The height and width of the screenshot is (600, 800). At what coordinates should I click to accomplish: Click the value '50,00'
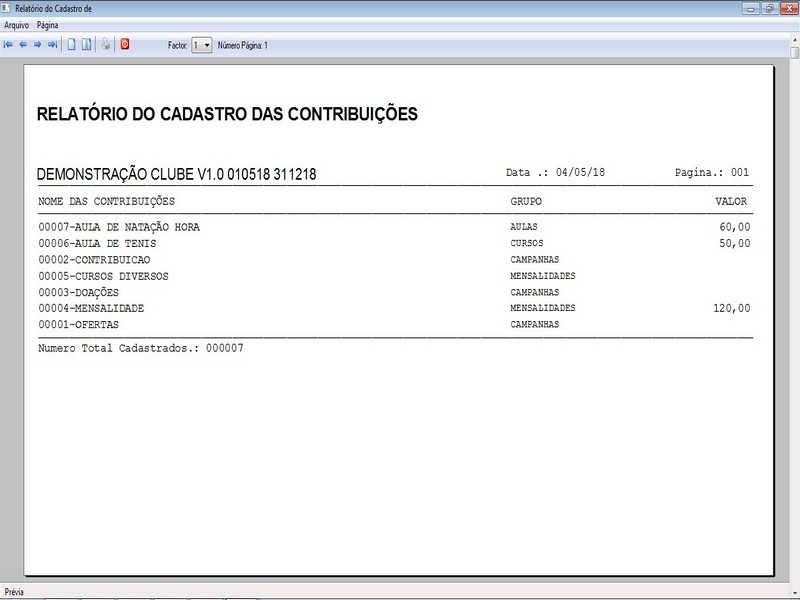(735, 243)
